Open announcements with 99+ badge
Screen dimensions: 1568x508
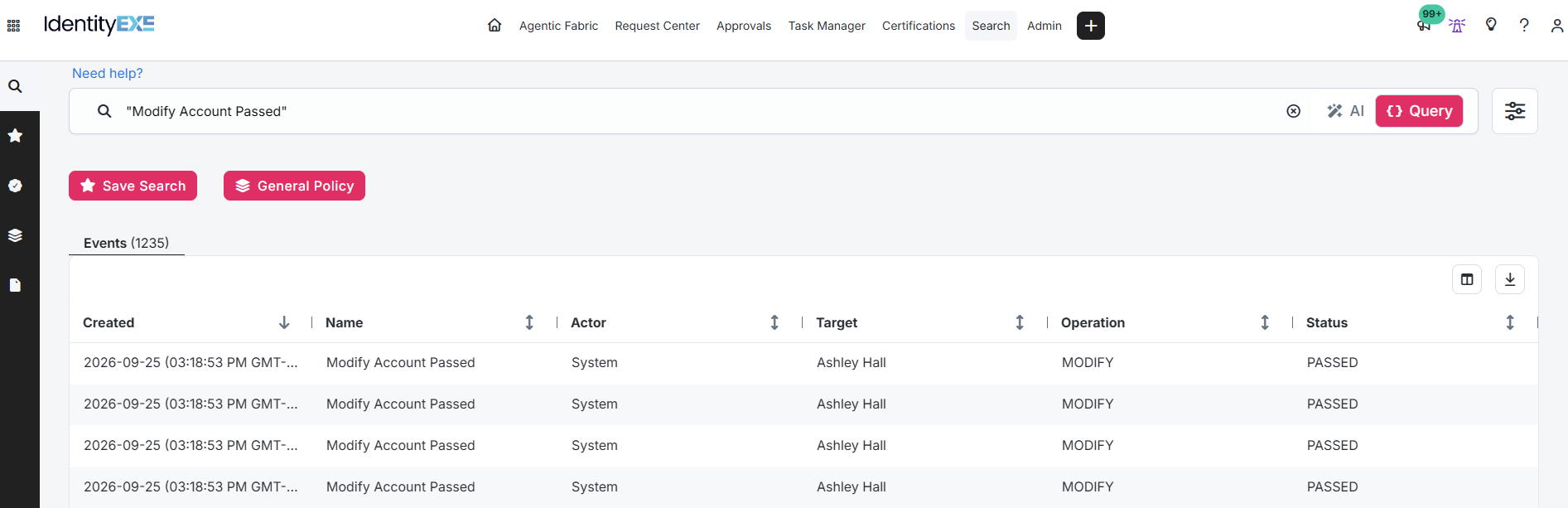click(1425, 24)
